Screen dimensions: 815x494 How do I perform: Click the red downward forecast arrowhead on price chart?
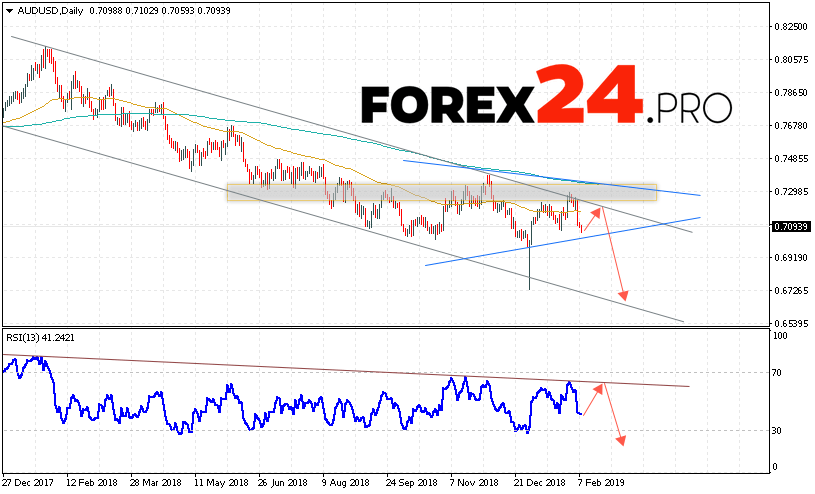pyautogui.click(x=624, y=295)
